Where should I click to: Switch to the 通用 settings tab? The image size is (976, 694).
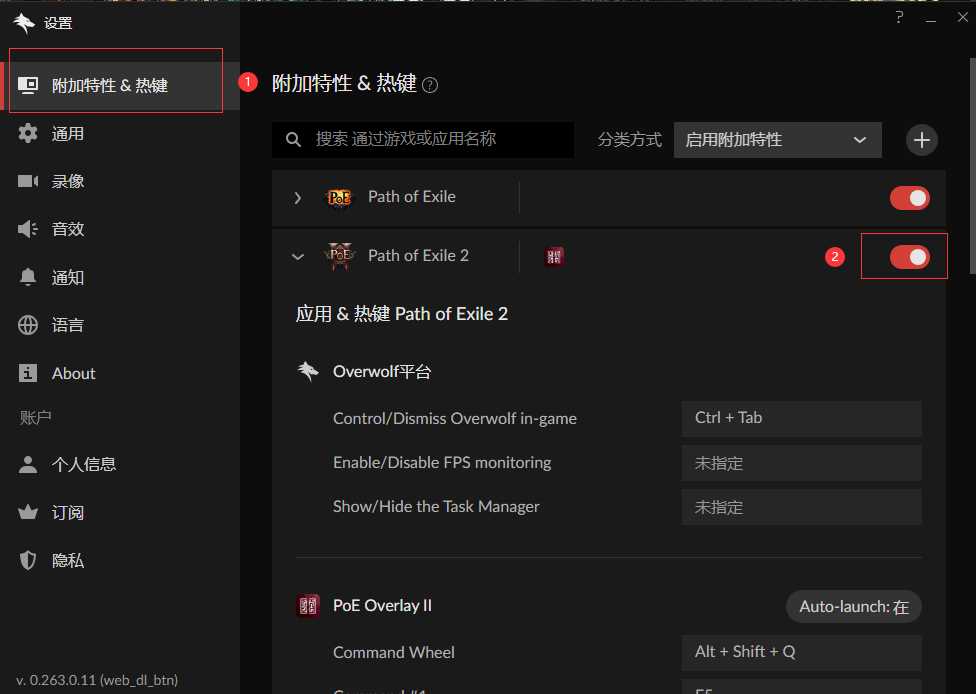[69, 133]
